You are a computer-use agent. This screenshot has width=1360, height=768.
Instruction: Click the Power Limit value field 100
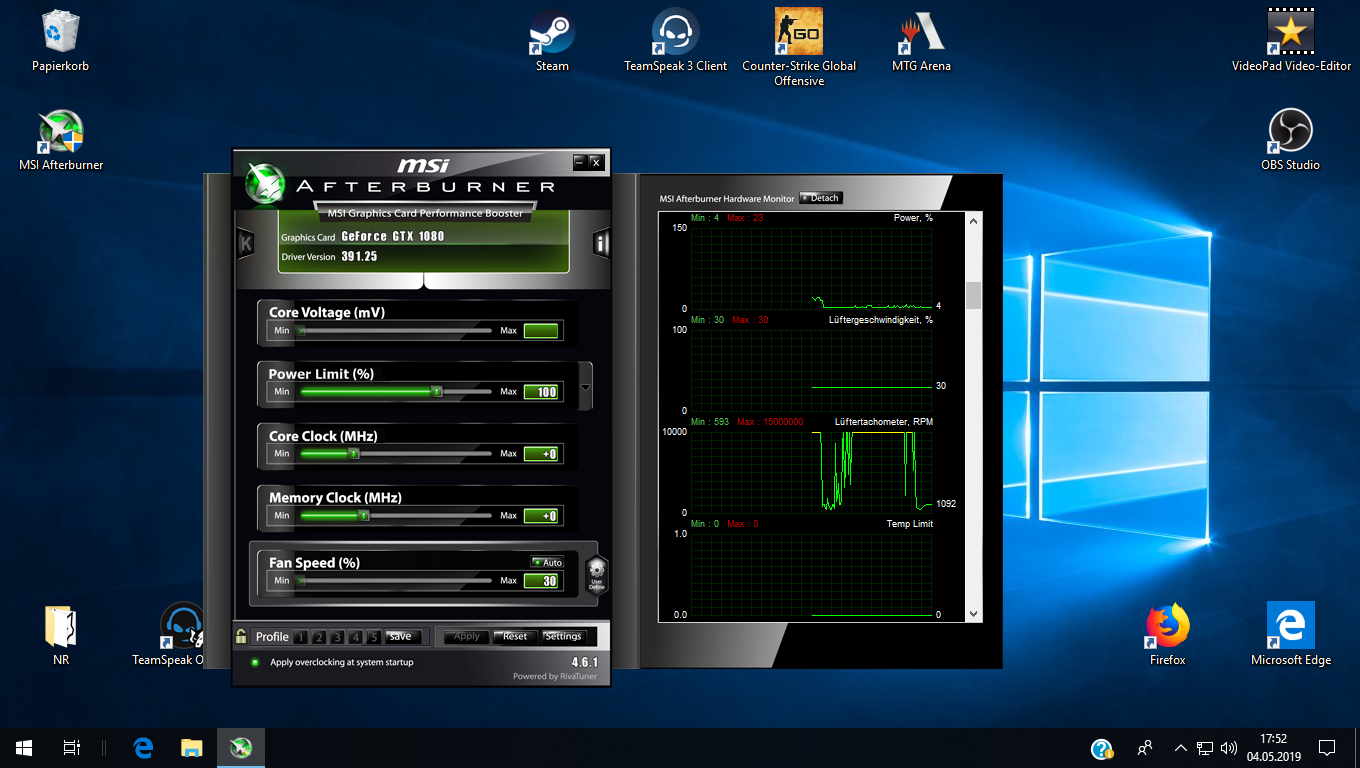541,392
